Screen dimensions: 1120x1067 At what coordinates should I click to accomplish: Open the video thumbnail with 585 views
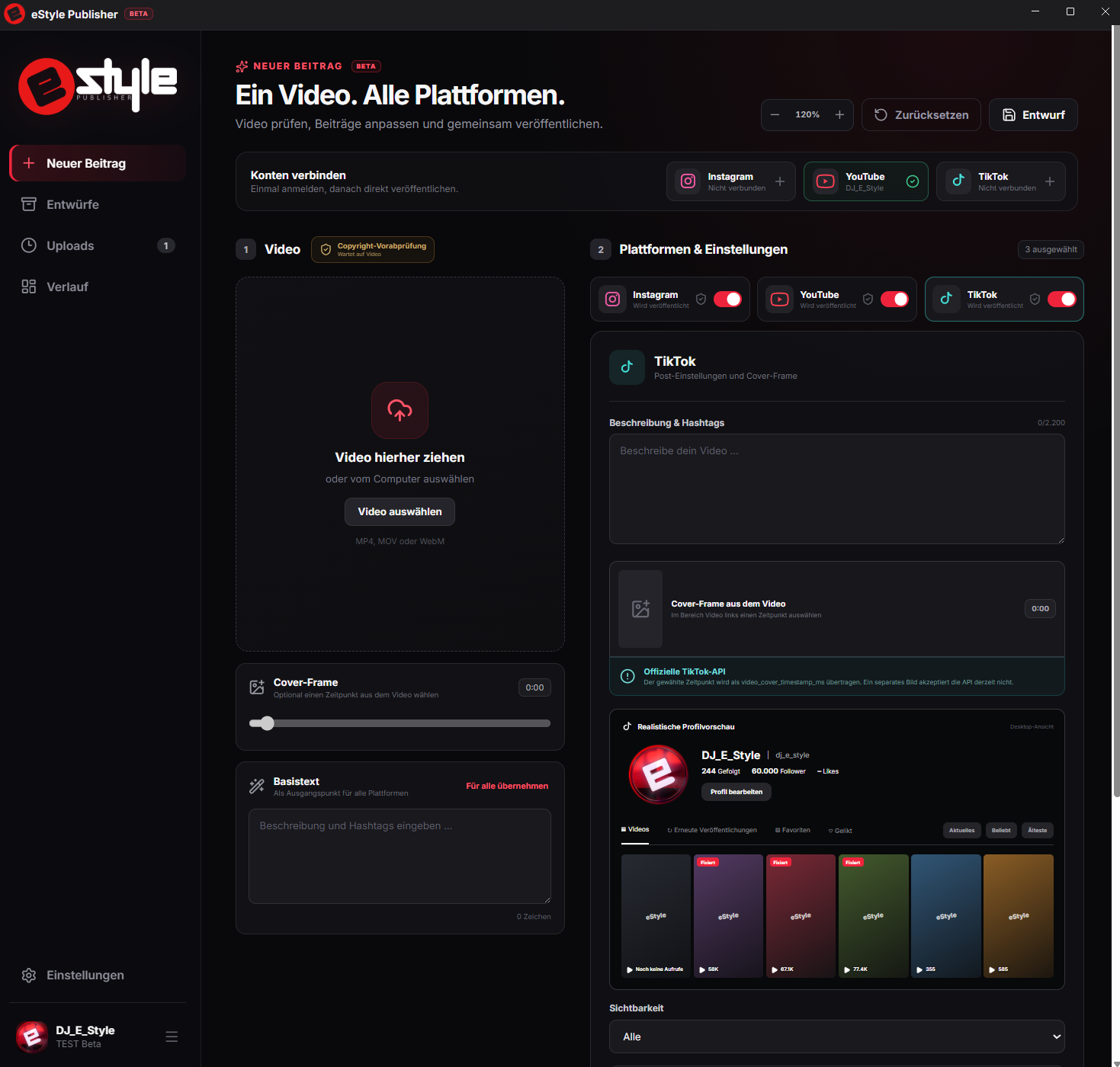(1019, 916)
